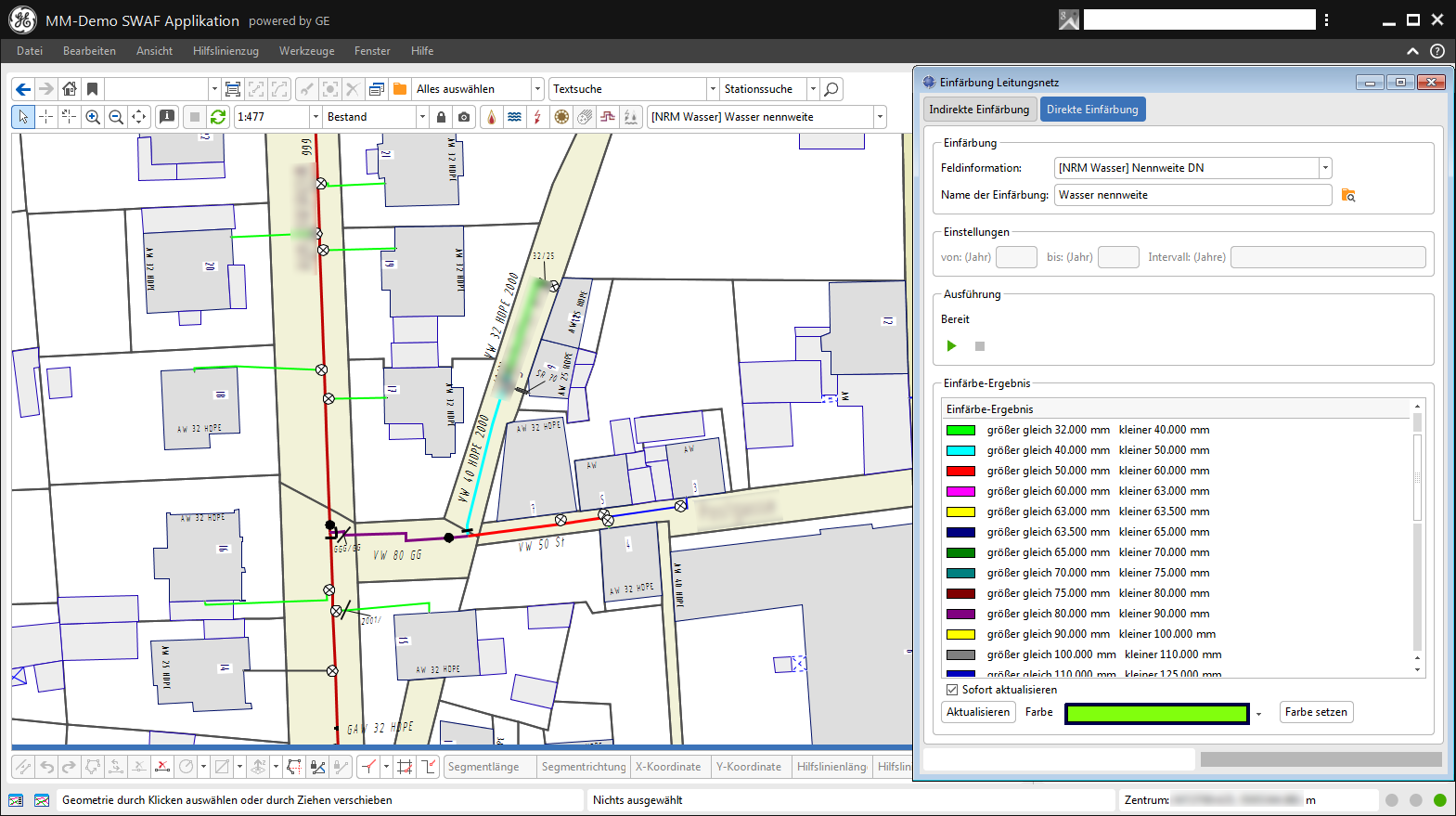Click the navigate back arrow
The image size is (1456, 816).
[x=23, y=89]
